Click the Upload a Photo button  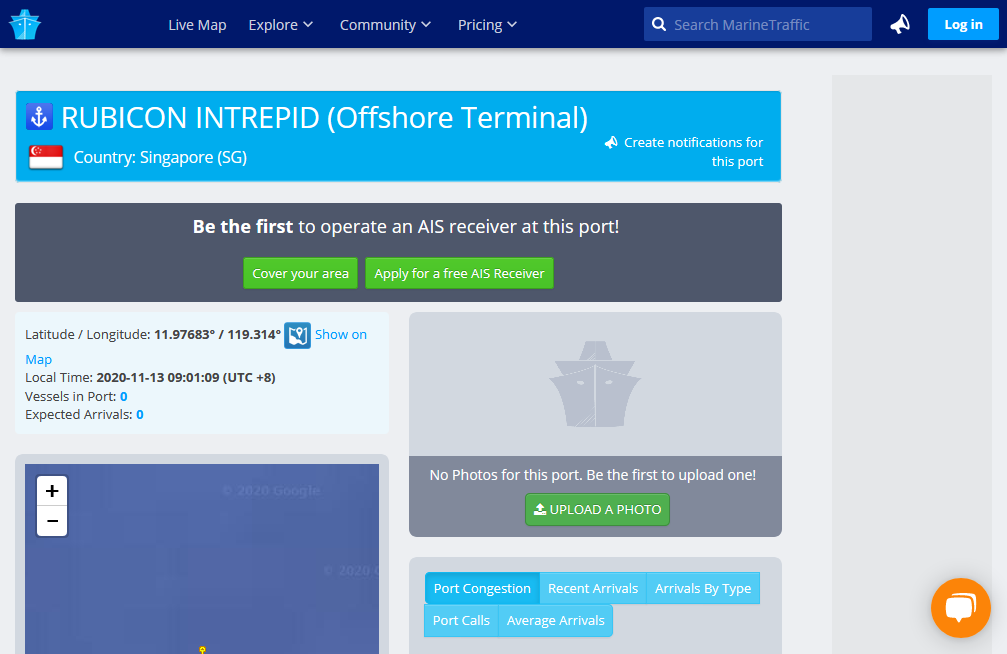(597, 509)
